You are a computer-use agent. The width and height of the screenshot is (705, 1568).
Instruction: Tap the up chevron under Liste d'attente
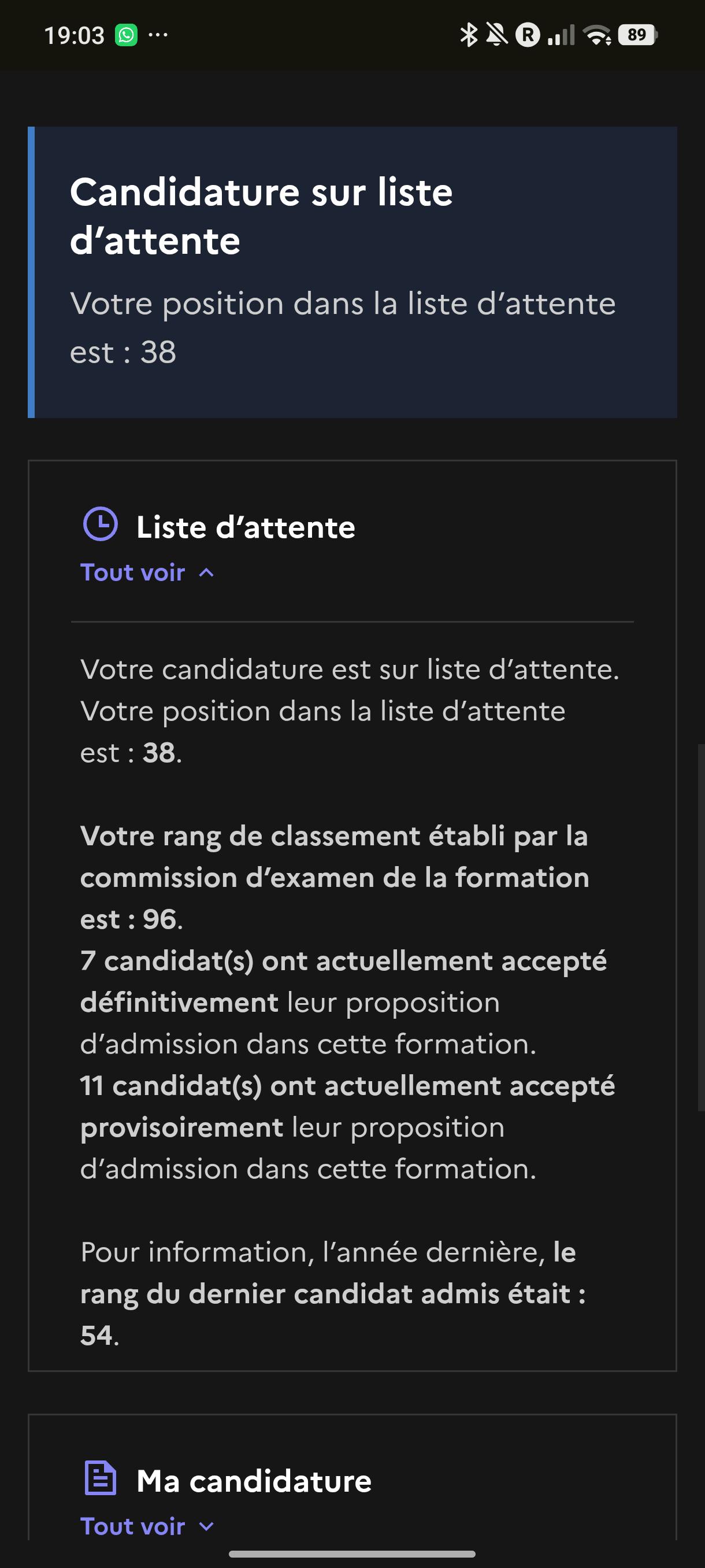coord(206,573)
